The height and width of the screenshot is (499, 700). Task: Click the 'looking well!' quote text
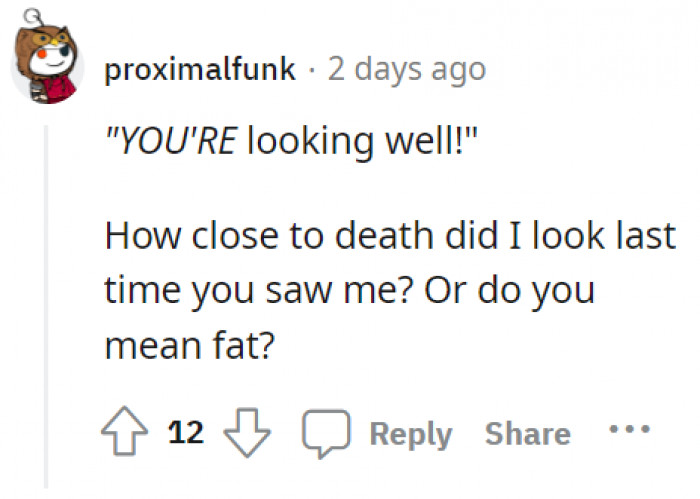click(358, 143)
